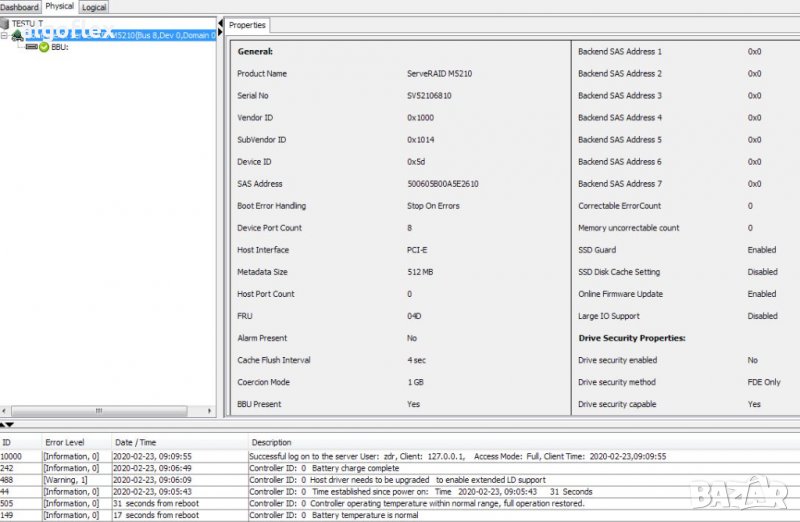Select the Properties tab
The height and width of the screenshot is (522, 800).
point(247,24)
